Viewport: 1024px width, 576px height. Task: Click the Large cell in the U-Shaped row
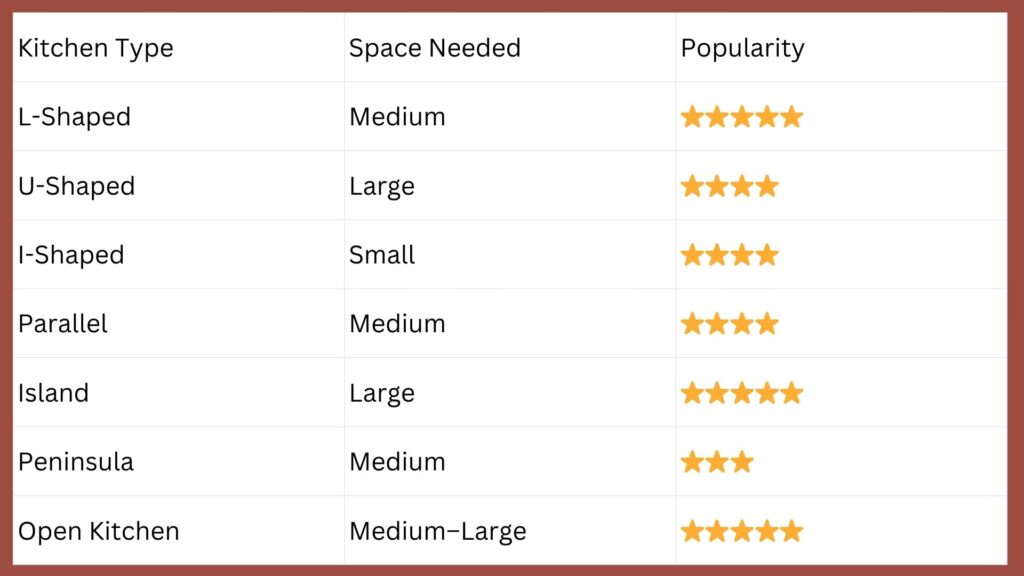click(x=381, y=186)
